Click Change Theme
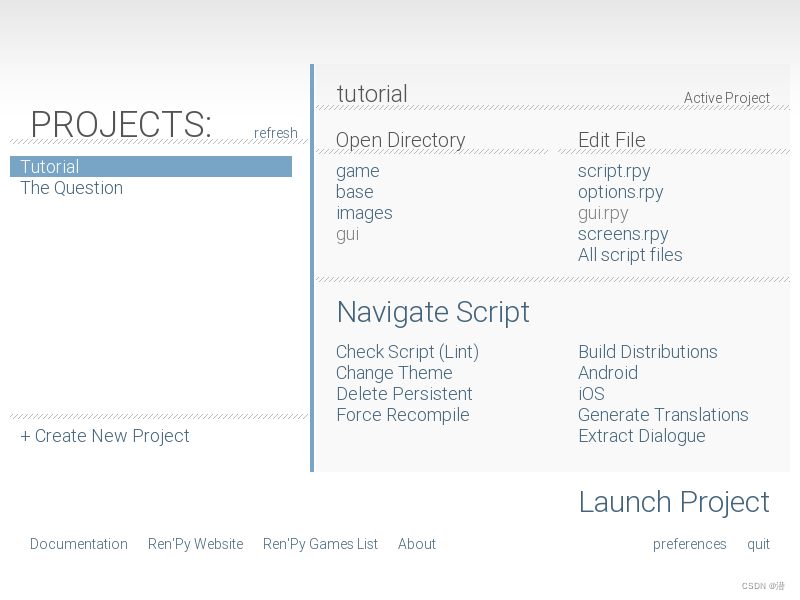 [394, 373]
